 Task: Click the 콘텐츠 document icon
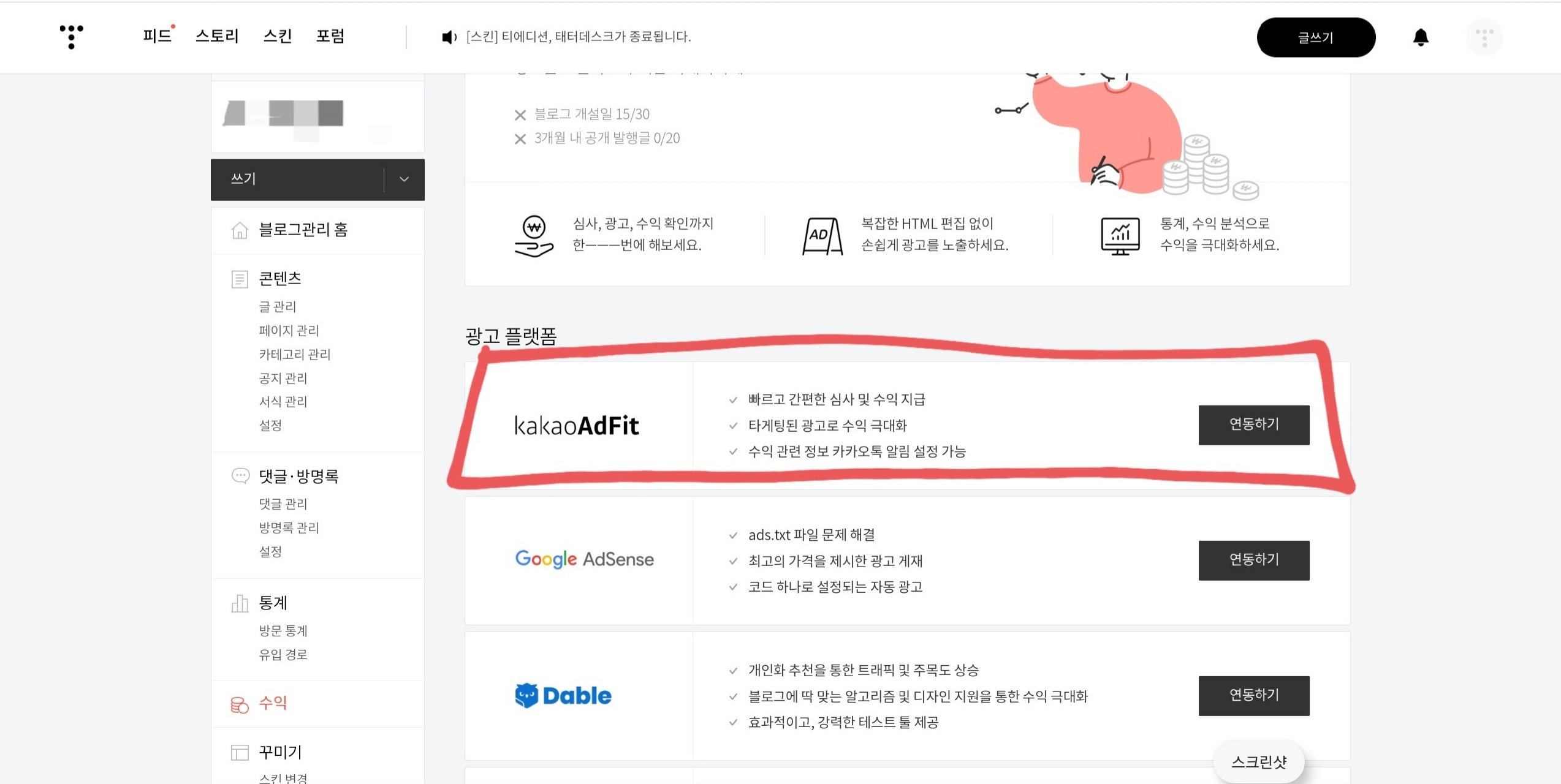(240, 279)
